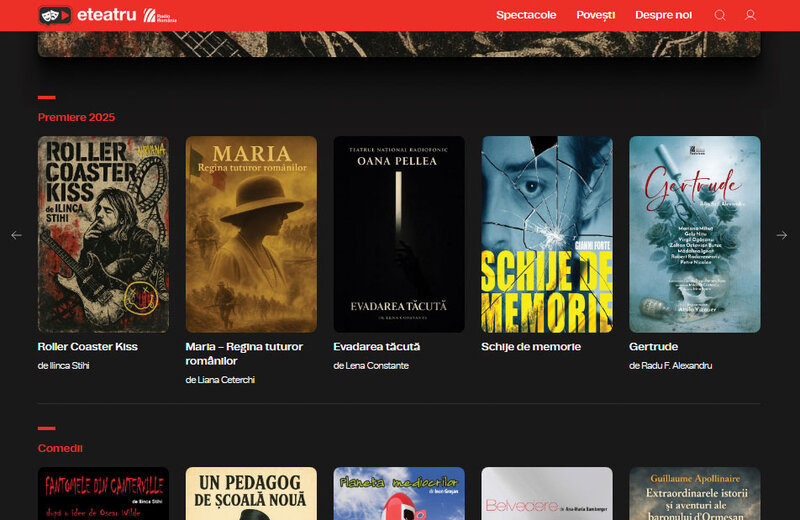Screen dimensions: 800x520
Task: Open the Spectacole menu
Action: click(x=526, y=15)
